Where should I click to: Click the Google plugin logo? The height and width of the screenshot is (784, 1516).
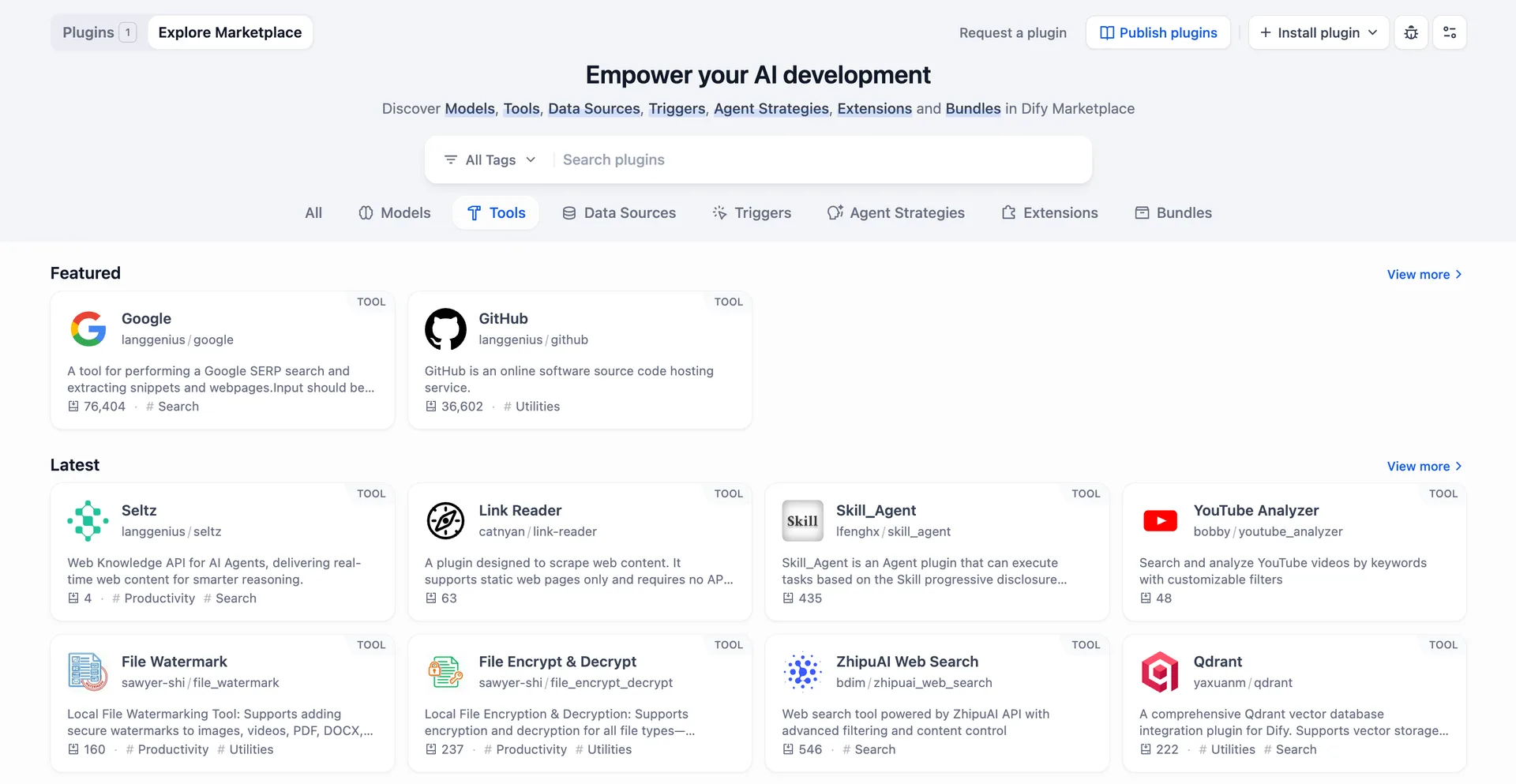(88, 328)
